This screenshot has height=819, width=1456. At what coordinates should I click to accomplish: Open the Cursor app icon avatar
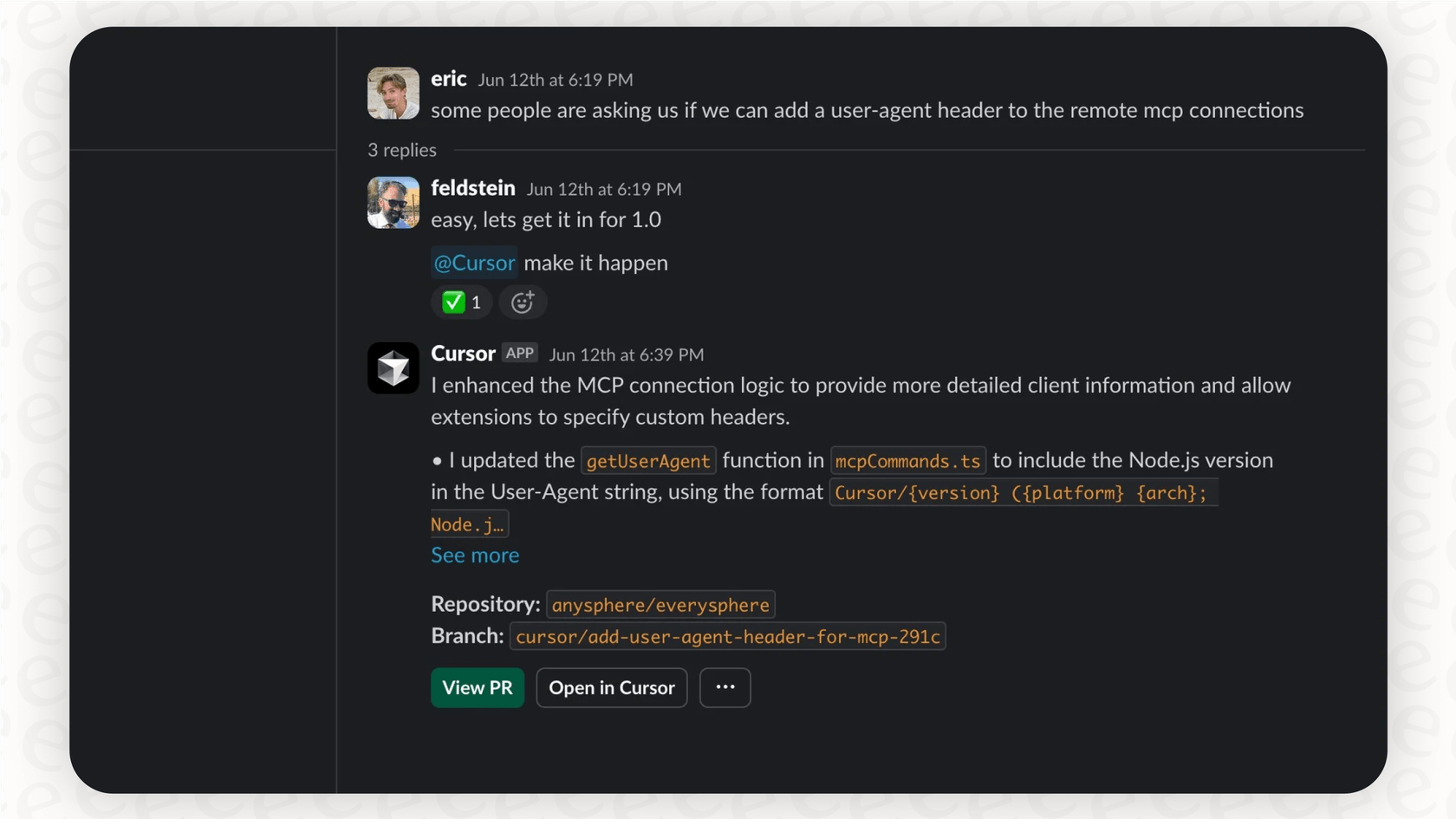pos(393,367)
